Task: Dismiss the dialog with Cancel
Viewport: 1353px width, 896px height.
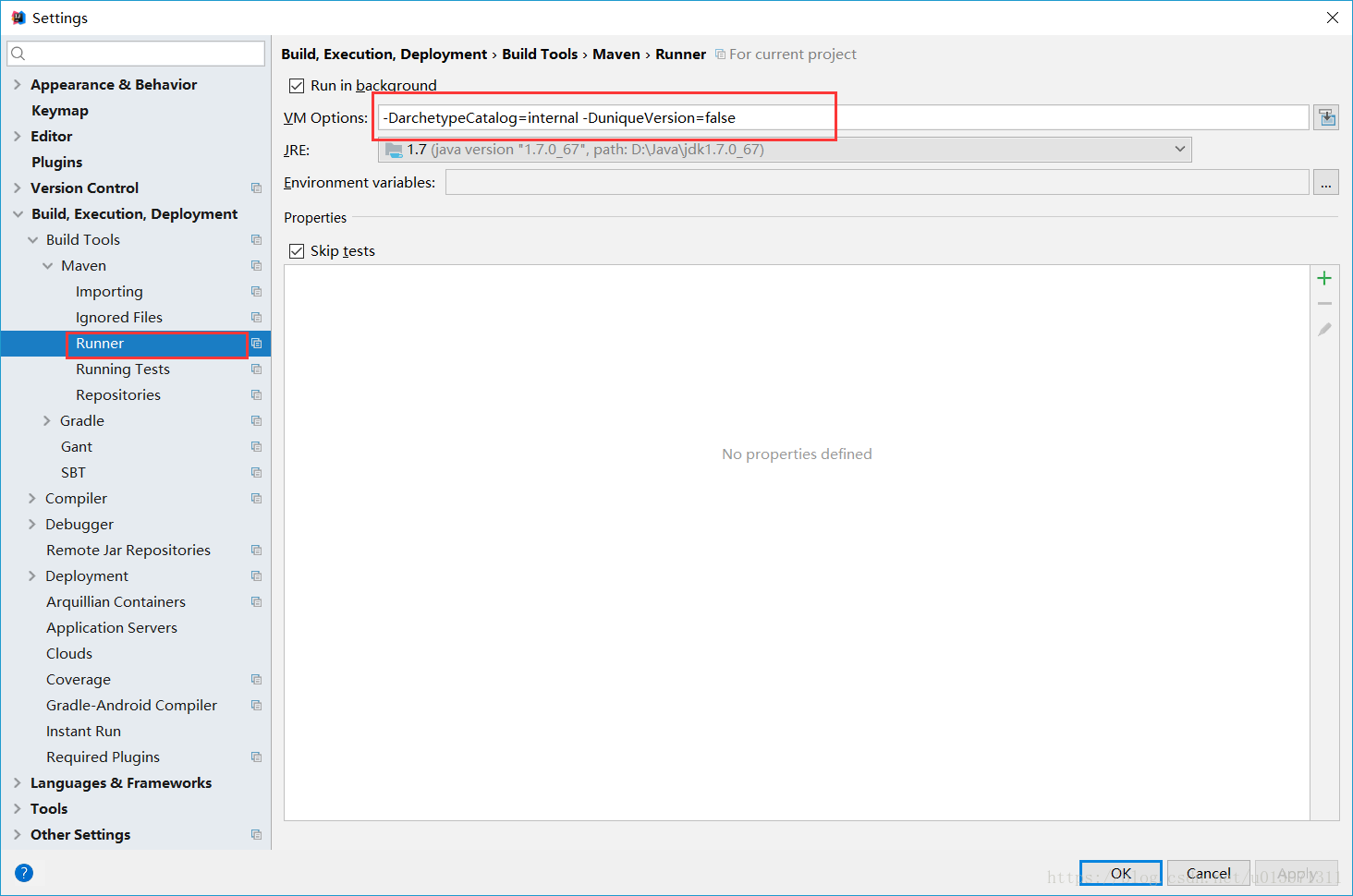Action: click(x=1208, y=872)
